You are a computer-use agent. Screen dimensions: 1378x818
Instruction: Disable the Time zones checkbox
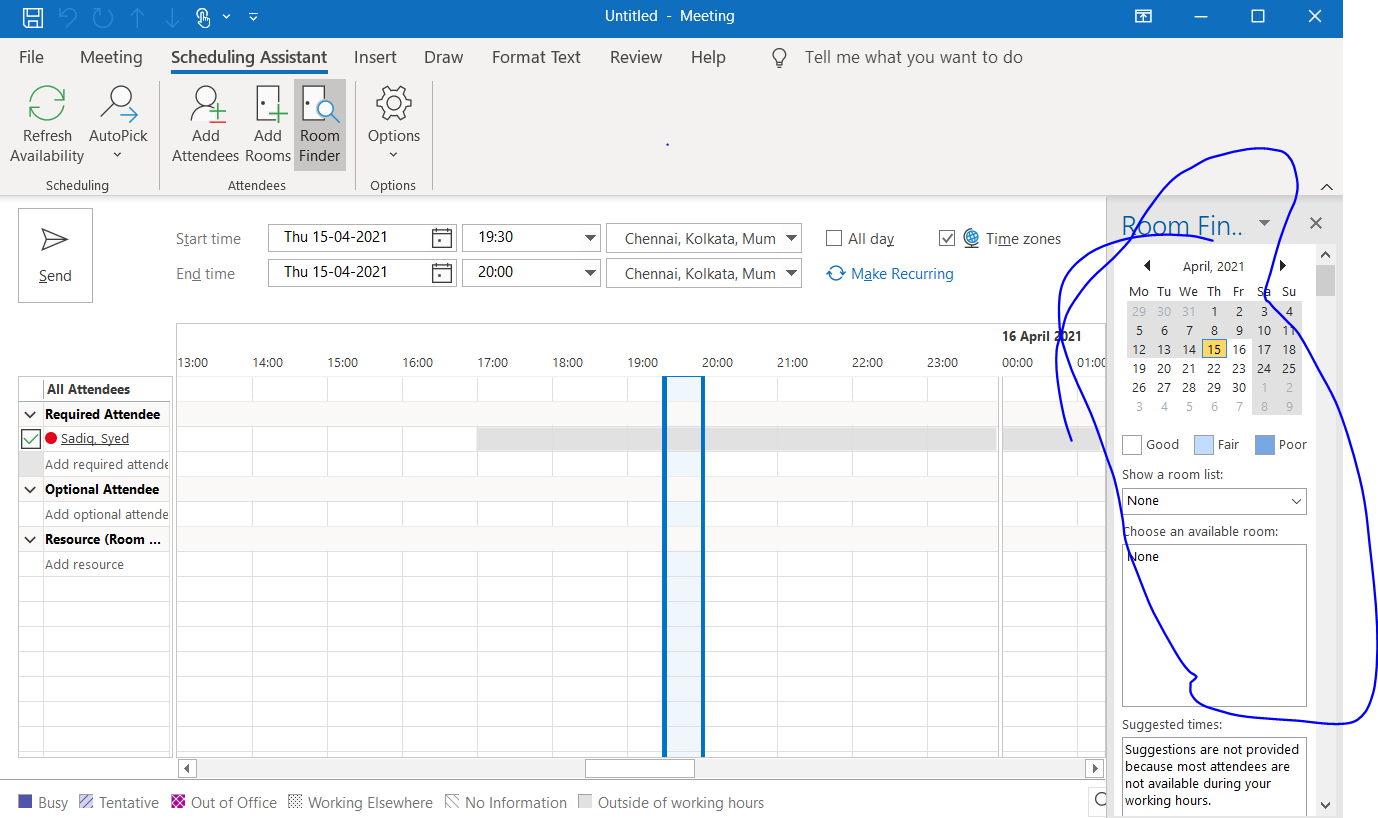(947, 238)
